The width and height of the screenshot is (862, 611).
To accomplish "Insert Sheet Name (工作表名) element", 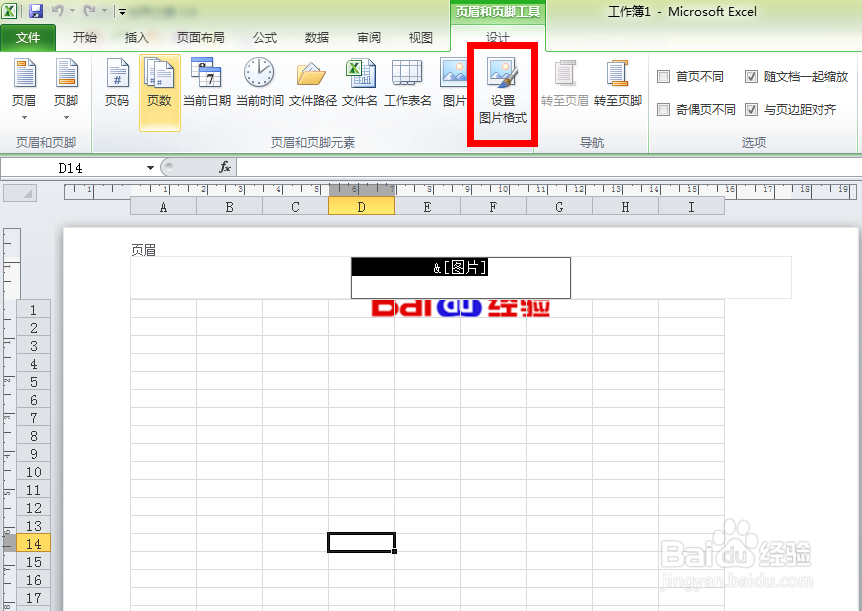I will [407, 82].
